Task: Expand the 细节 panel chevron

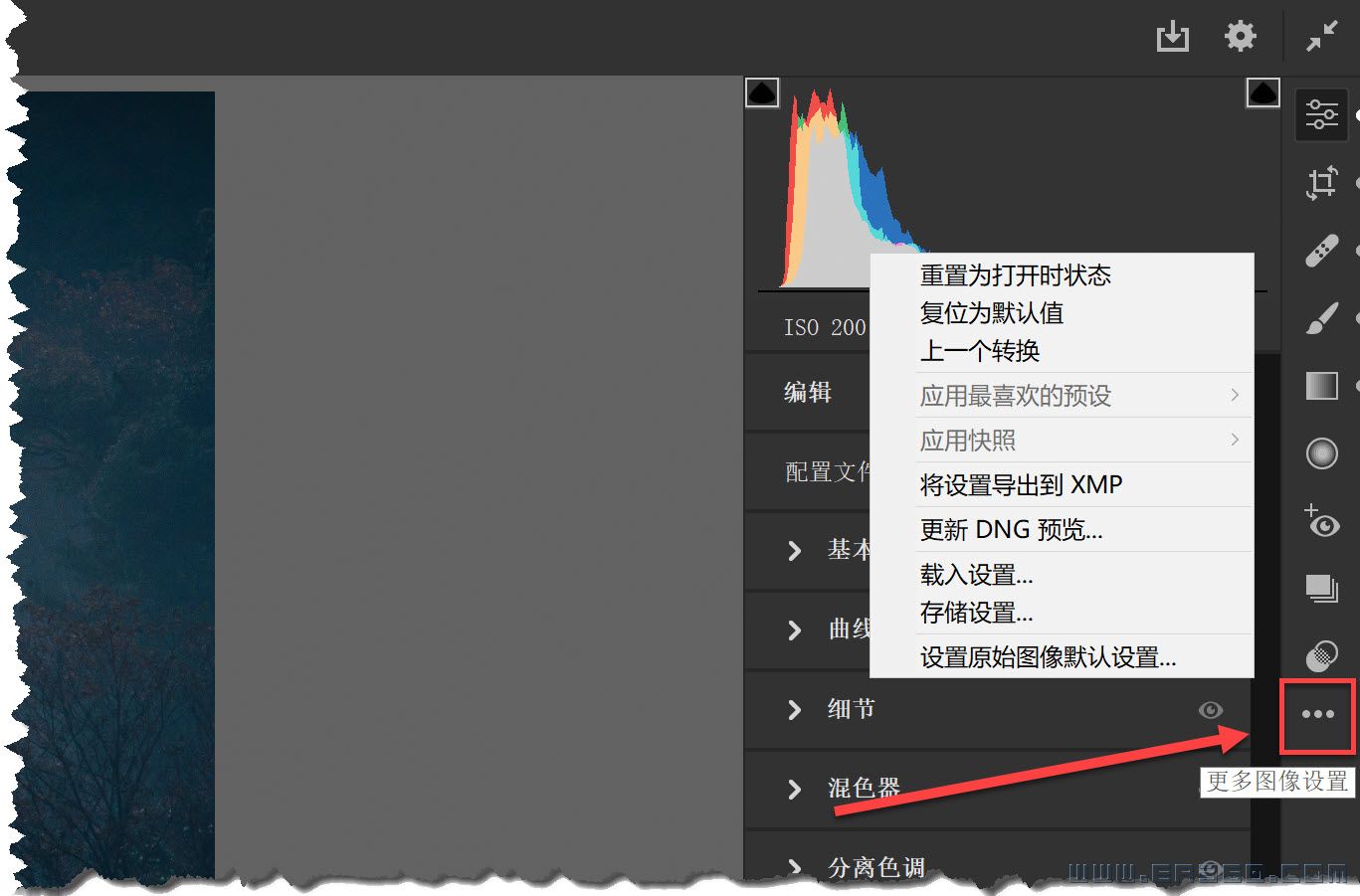Action: pyautogui.click(x=794, y=710)
